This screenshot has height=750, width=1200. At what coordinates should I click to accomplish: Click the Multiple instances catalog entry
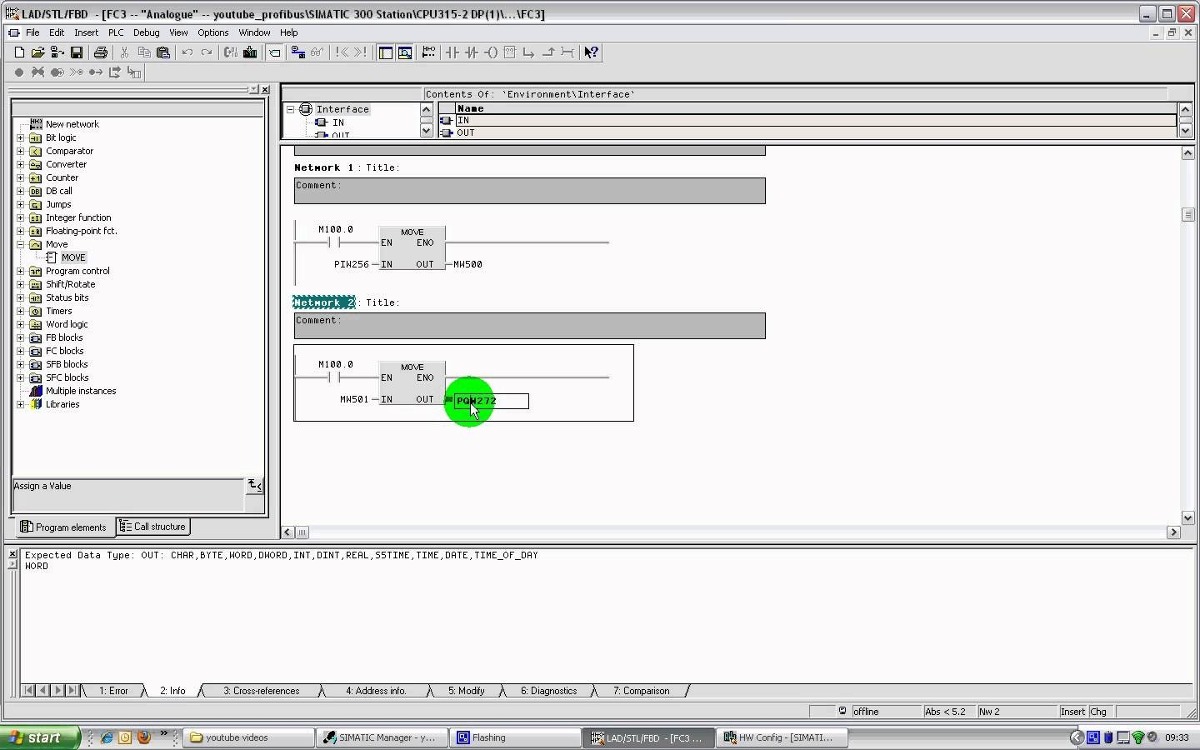pyautogui.click(x=80, y=391)
